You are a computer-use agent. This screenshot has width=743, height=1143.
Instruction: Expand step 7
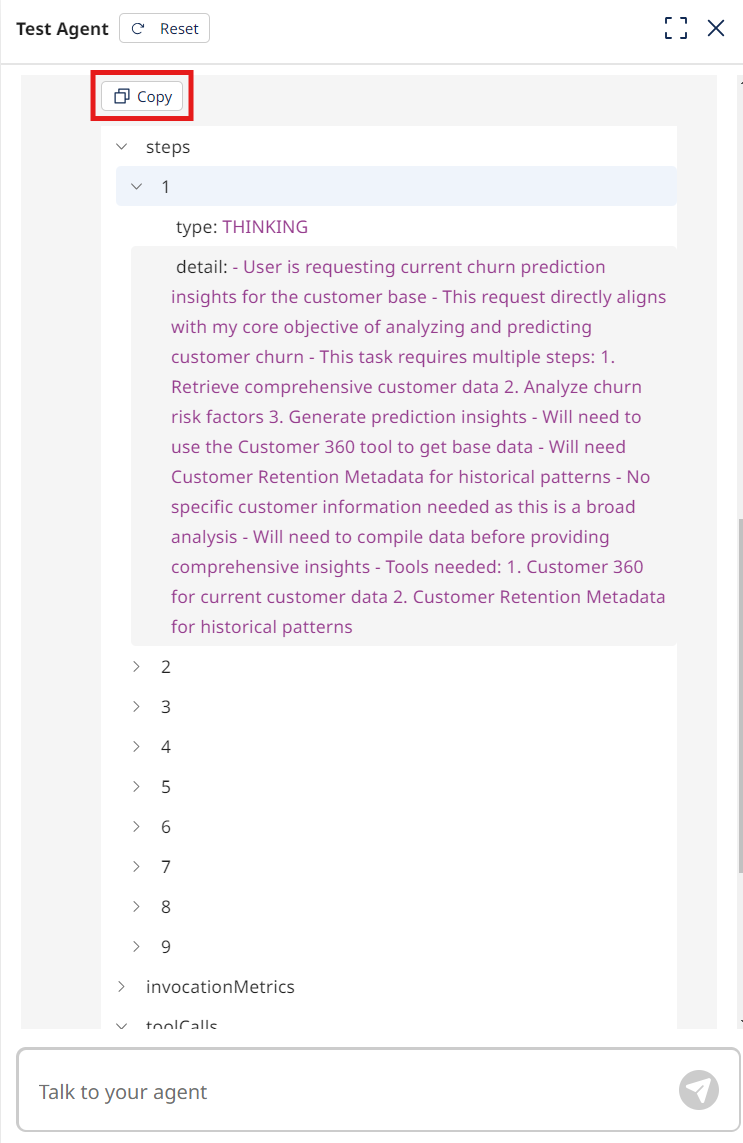coord(137,867)
